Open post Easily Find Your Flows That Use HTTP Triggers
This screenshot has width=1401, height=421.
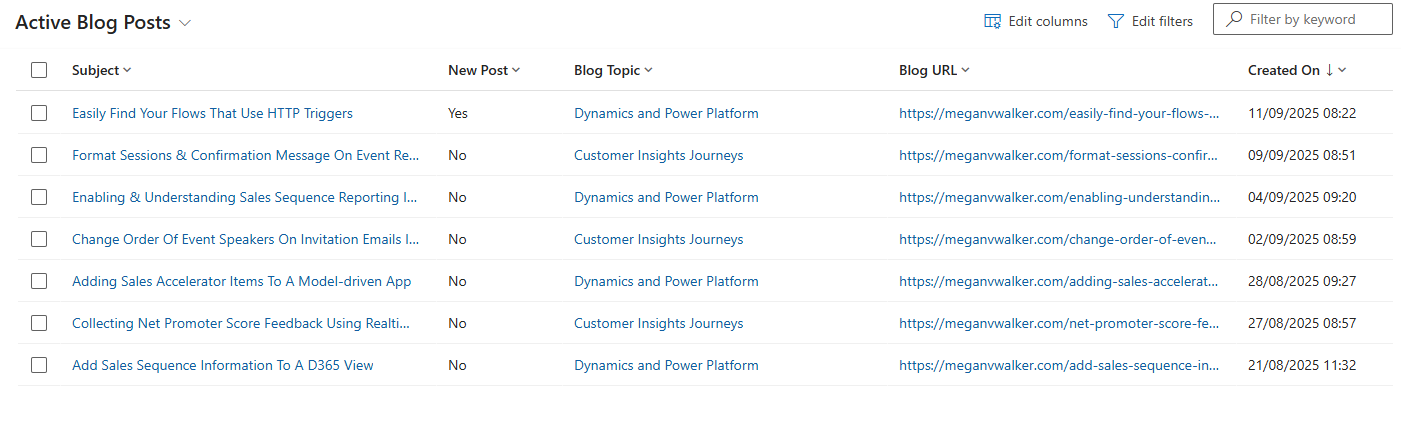(x=212, y=113)
